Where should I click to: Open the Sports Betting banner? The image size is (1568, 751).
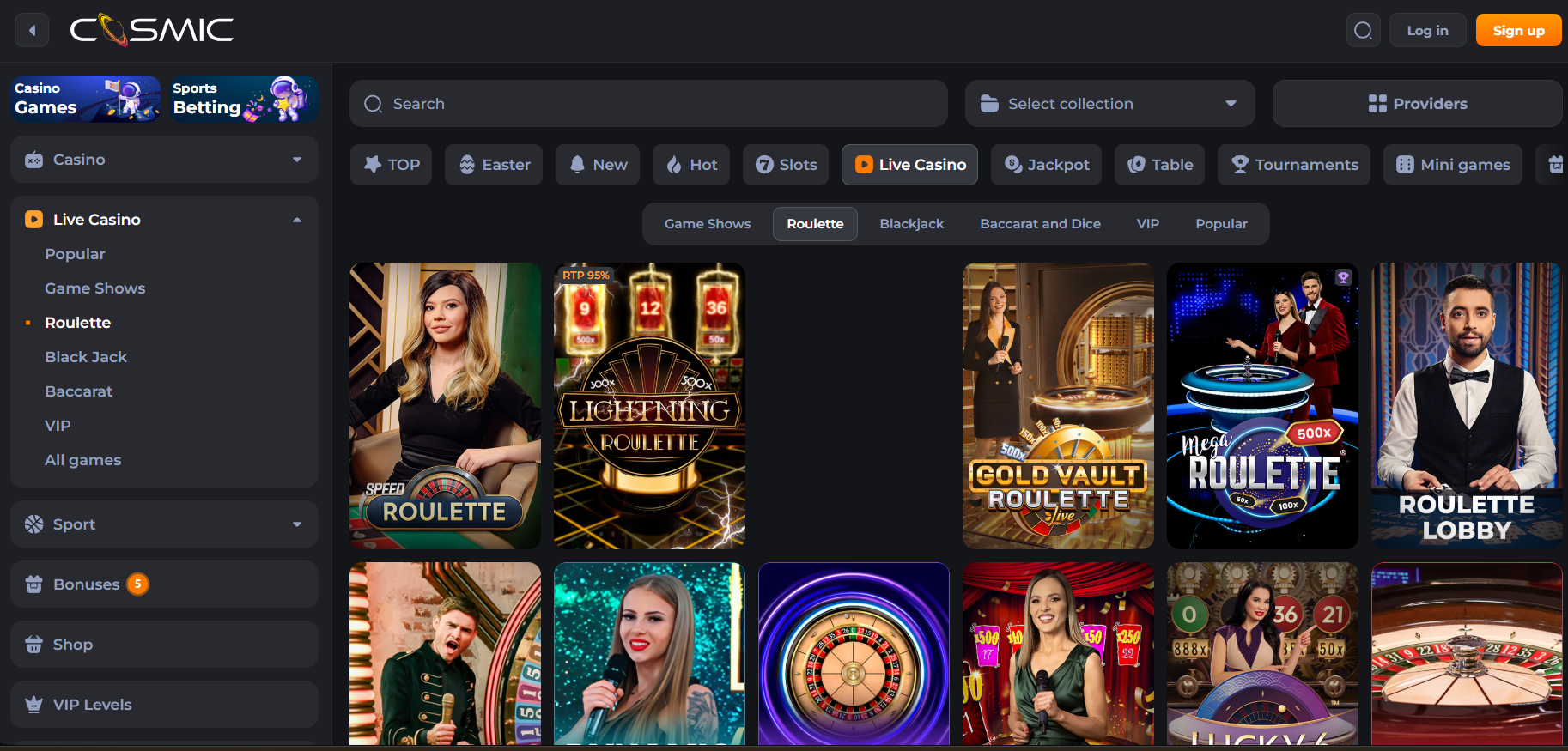click(243, 99)
